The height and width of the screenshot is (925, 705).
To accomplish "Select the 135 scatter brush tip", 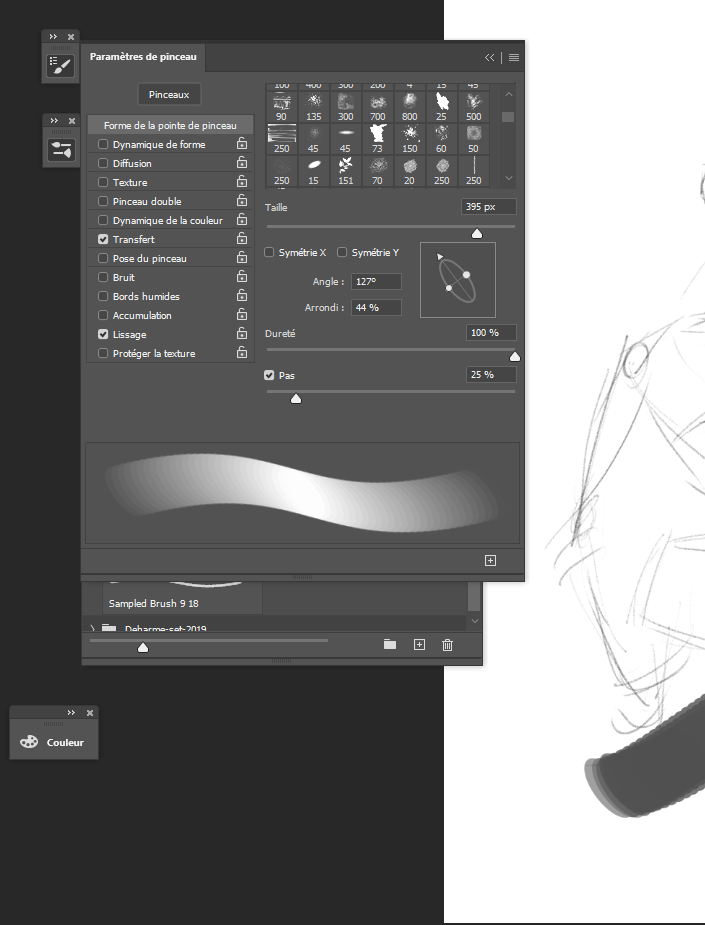I will [x=313, y=107].
